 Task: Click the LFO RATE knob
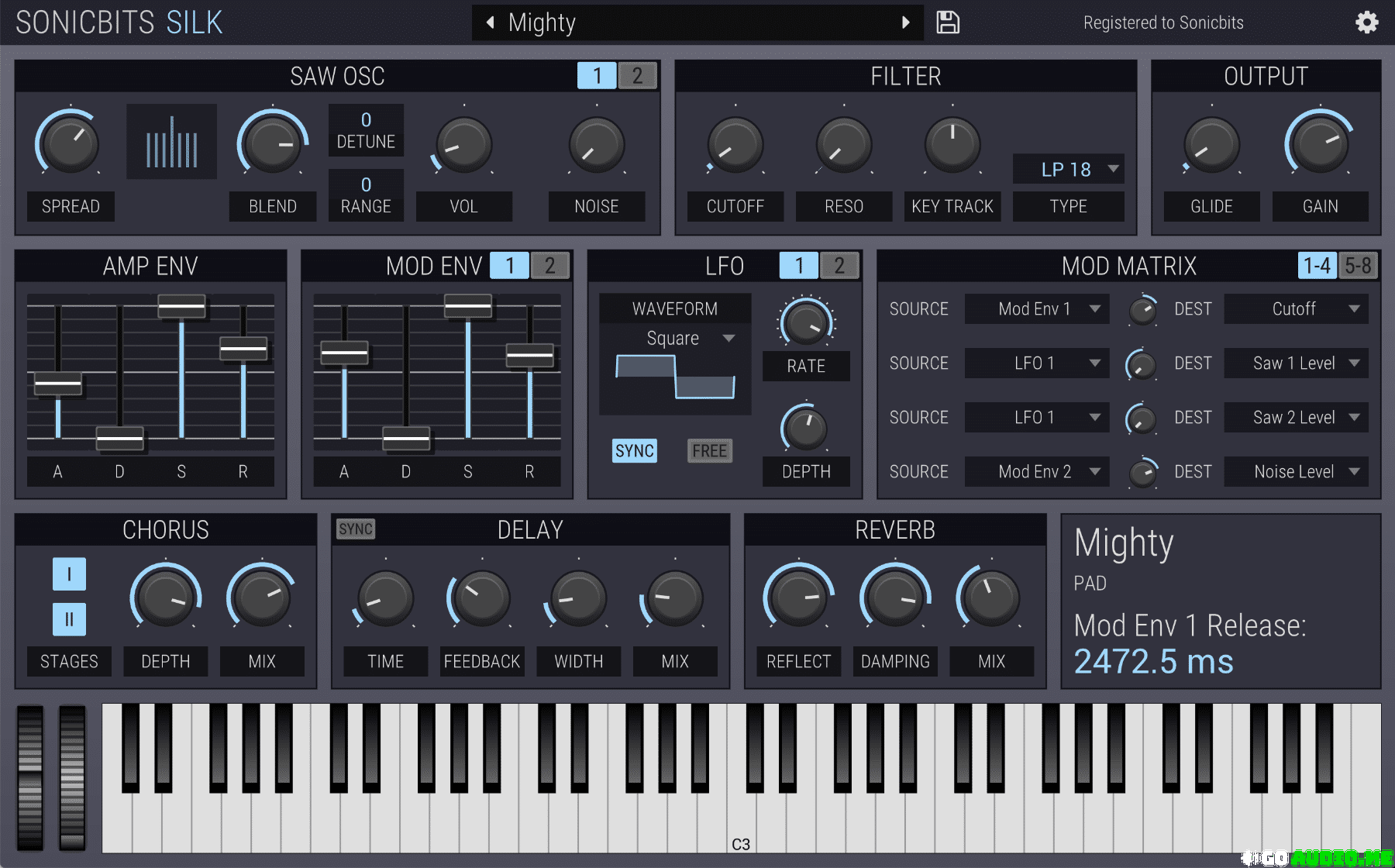coord(806,322)
